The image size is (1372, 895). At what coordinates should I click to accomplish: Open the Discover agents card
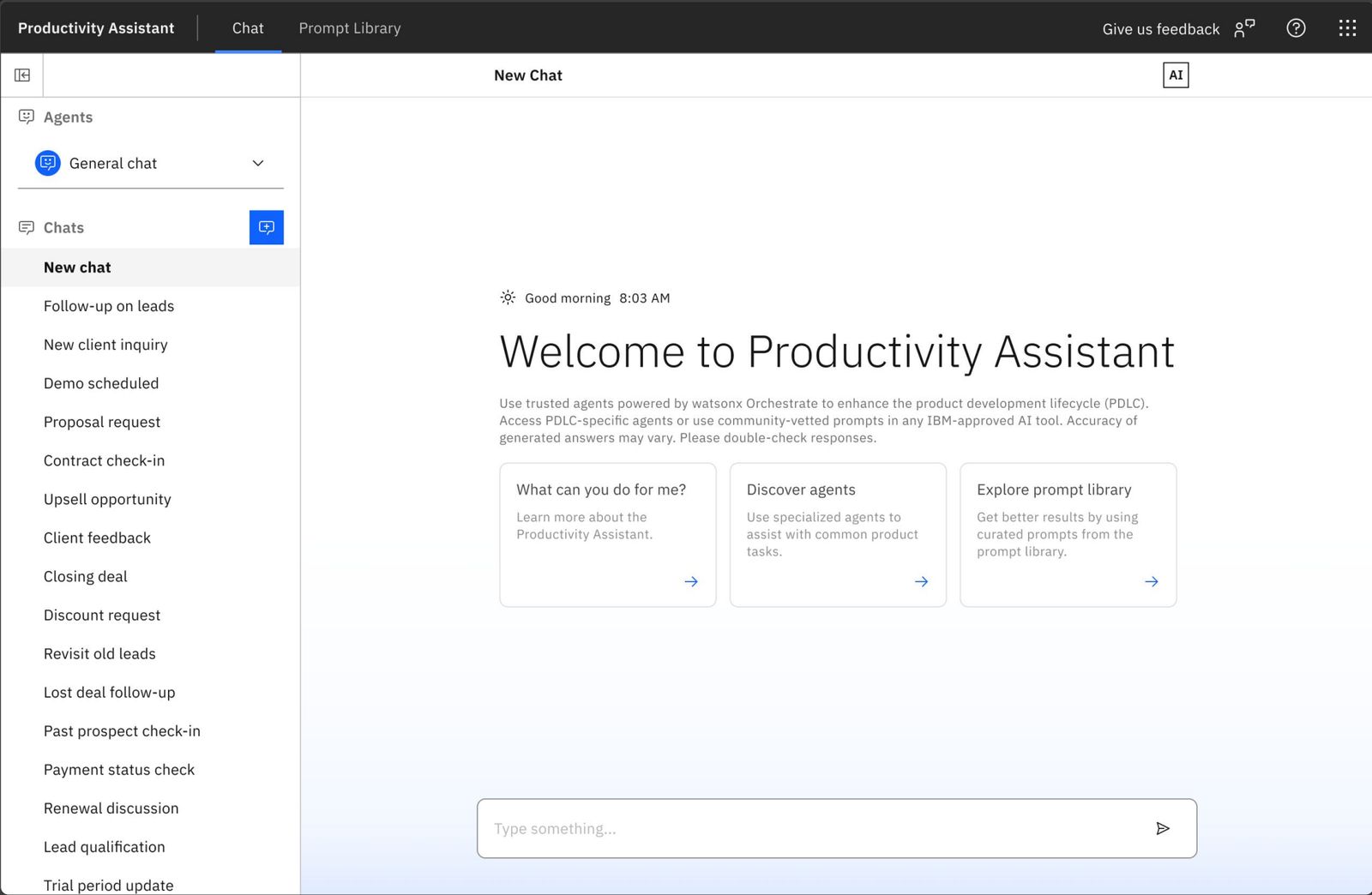coord(838,535)
